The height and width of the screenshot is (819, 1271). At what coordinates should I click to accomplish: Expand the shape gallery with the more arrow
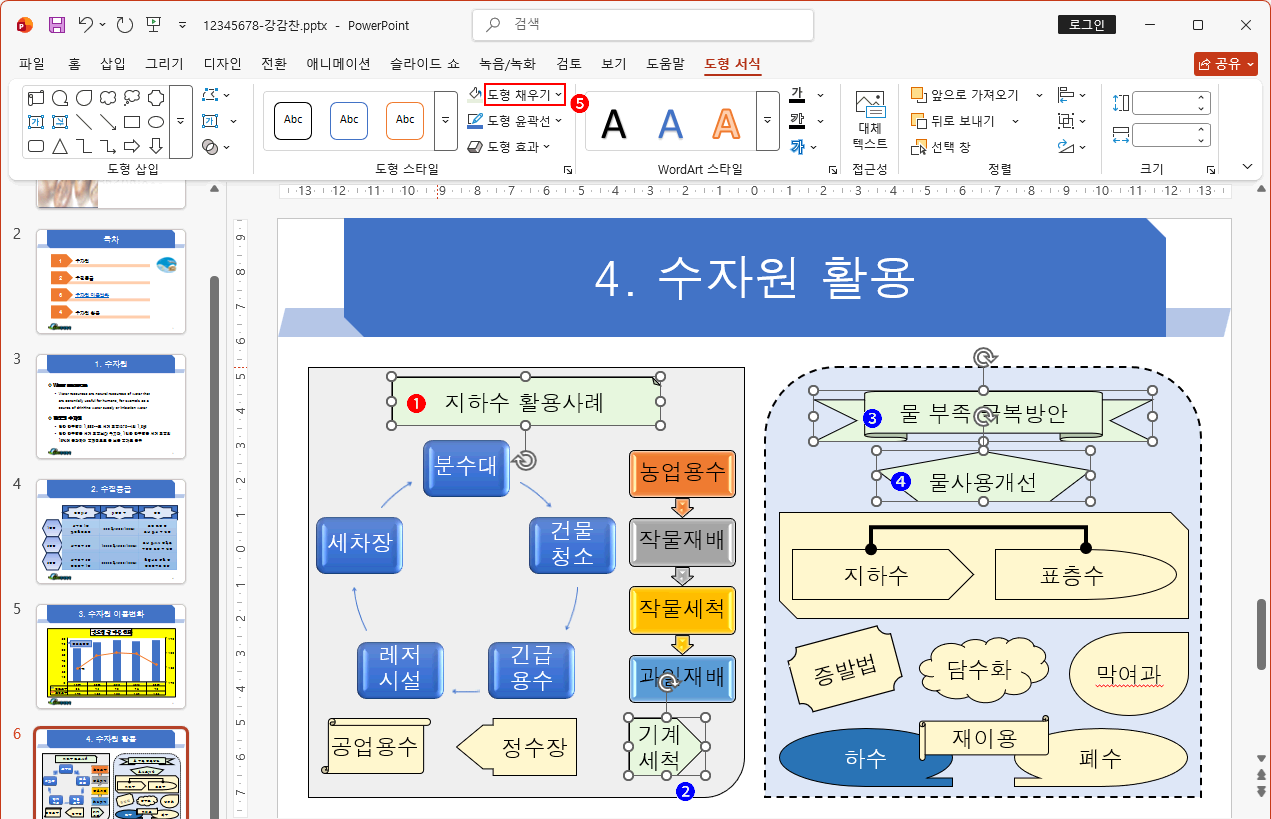click(x=180, y=120)
